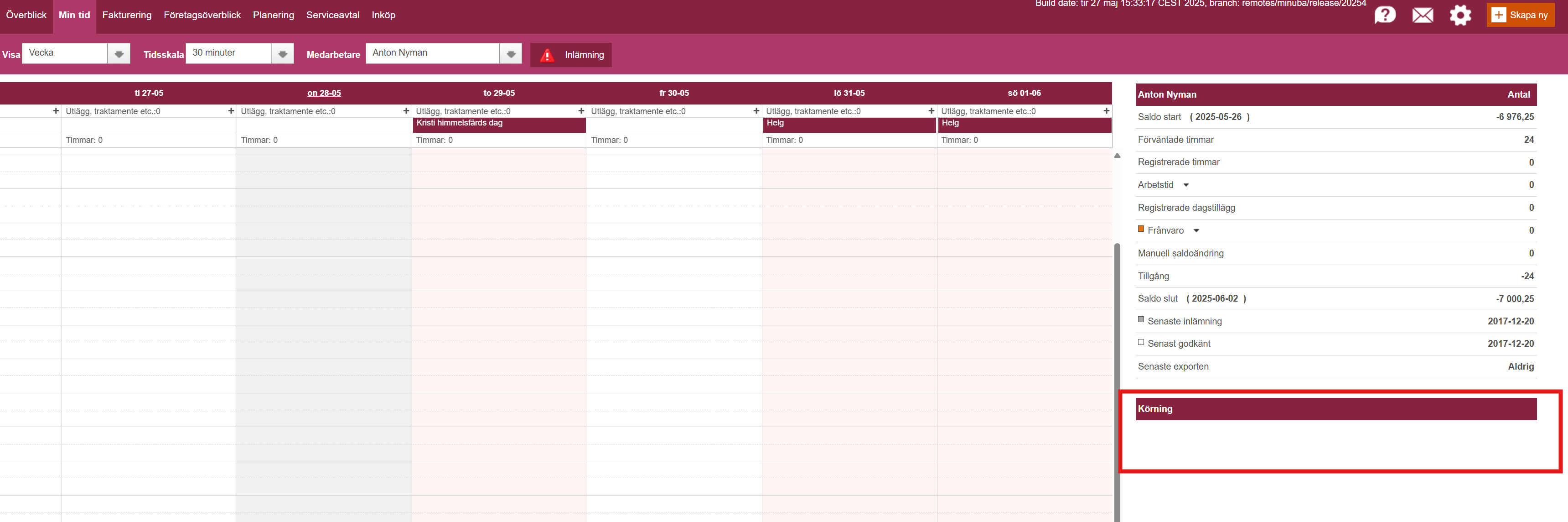Viewport: 1568px width, 522px height.
Task: Click the scrollbar up arrow
Action: [1117, 156]
